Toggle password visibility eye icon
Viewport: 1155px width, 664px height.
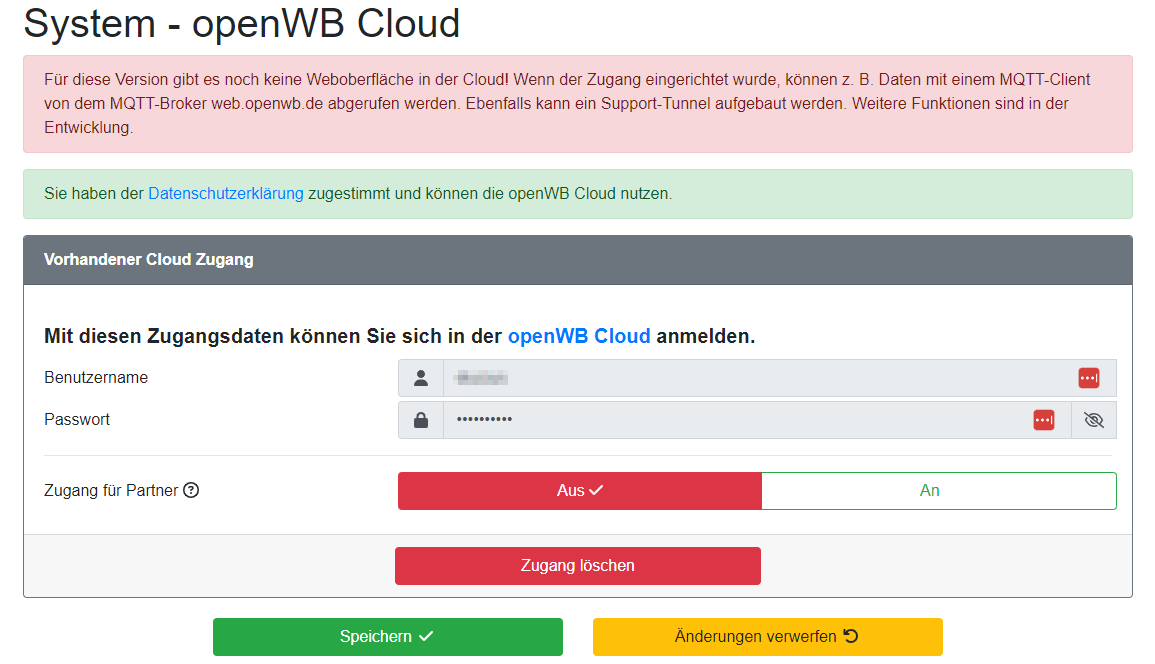(1094, 420)
